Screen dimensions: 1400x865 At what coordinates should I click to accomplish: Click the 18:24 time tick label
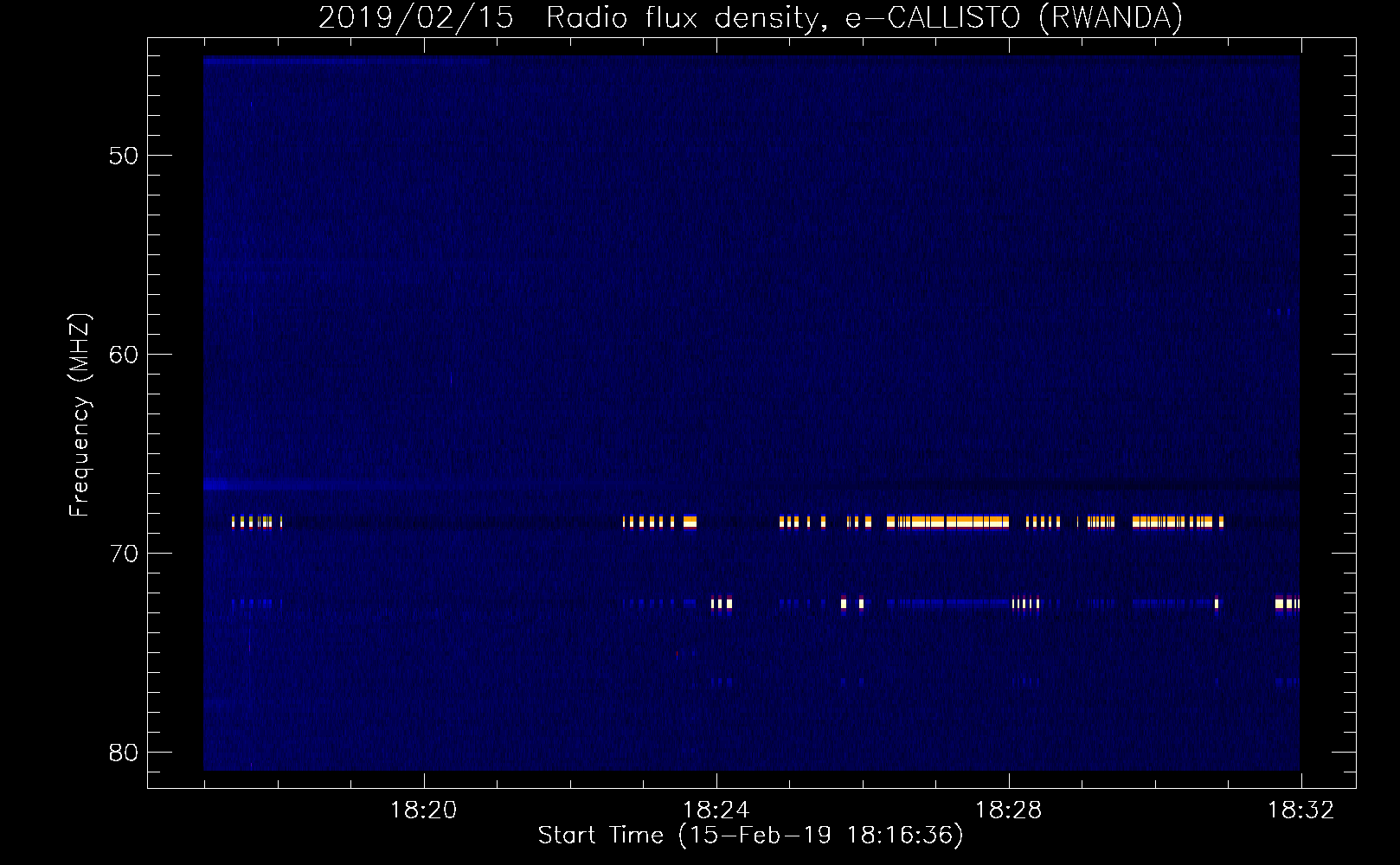(x=716, y=811)
